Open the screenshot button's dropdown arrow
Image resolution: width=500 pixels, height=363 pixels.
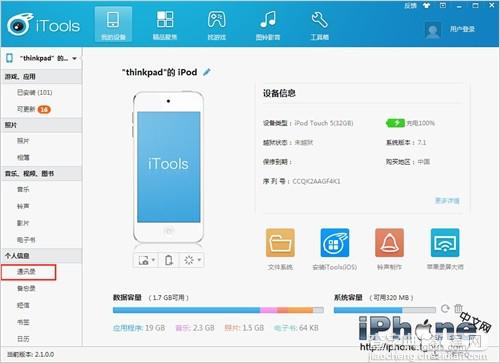pos(153,260)
